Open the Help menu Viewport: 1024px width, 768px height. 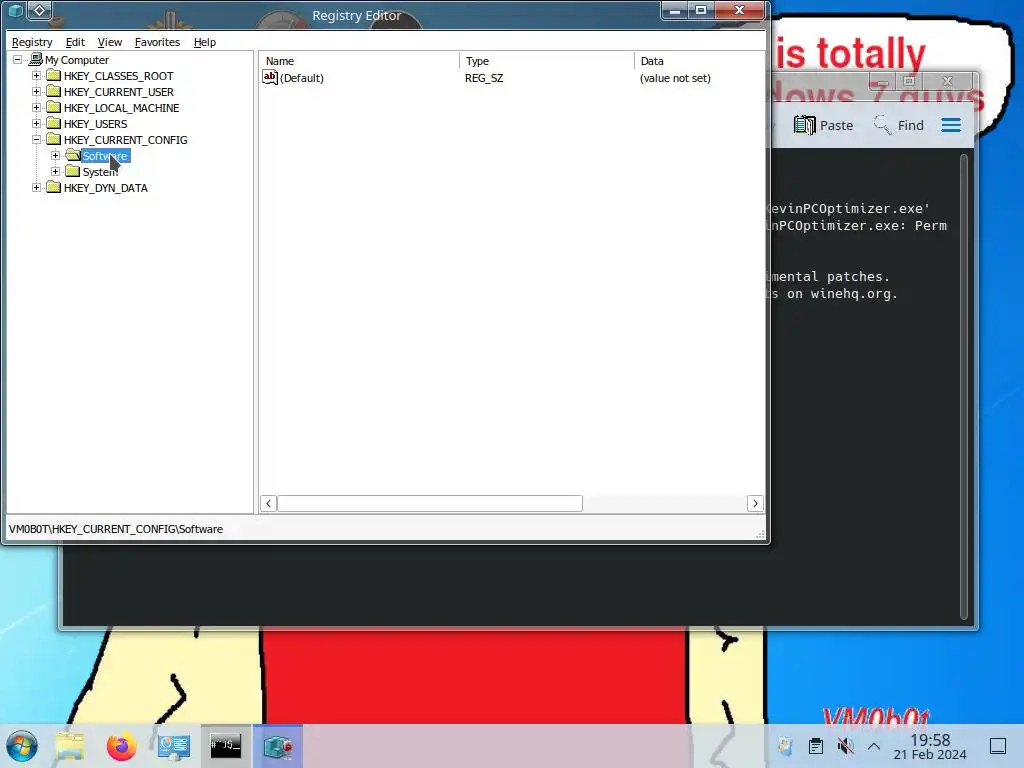point(204,42)
